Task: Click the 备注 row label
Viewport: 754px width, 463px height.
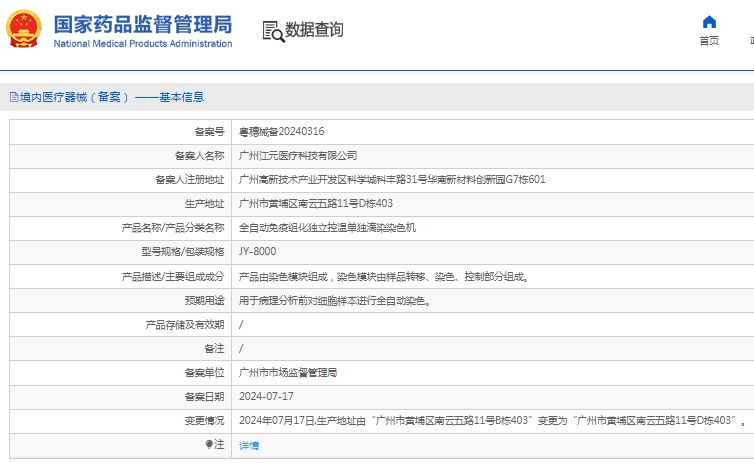Action: tap(214, 348)
